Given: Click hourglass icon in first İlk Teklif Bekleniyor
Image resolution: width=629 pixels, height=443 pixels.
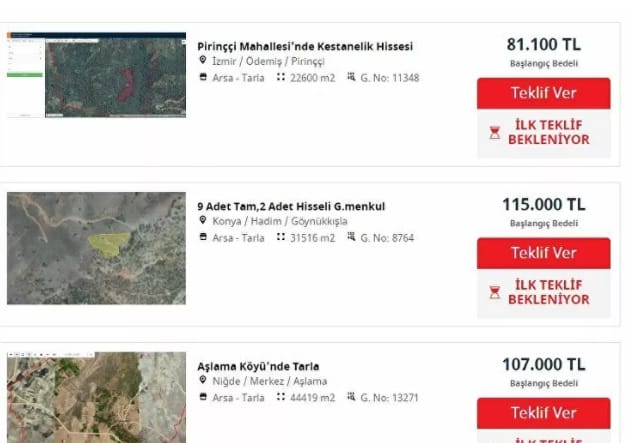Looking at the screenshot, I should [x=495, y=132].
